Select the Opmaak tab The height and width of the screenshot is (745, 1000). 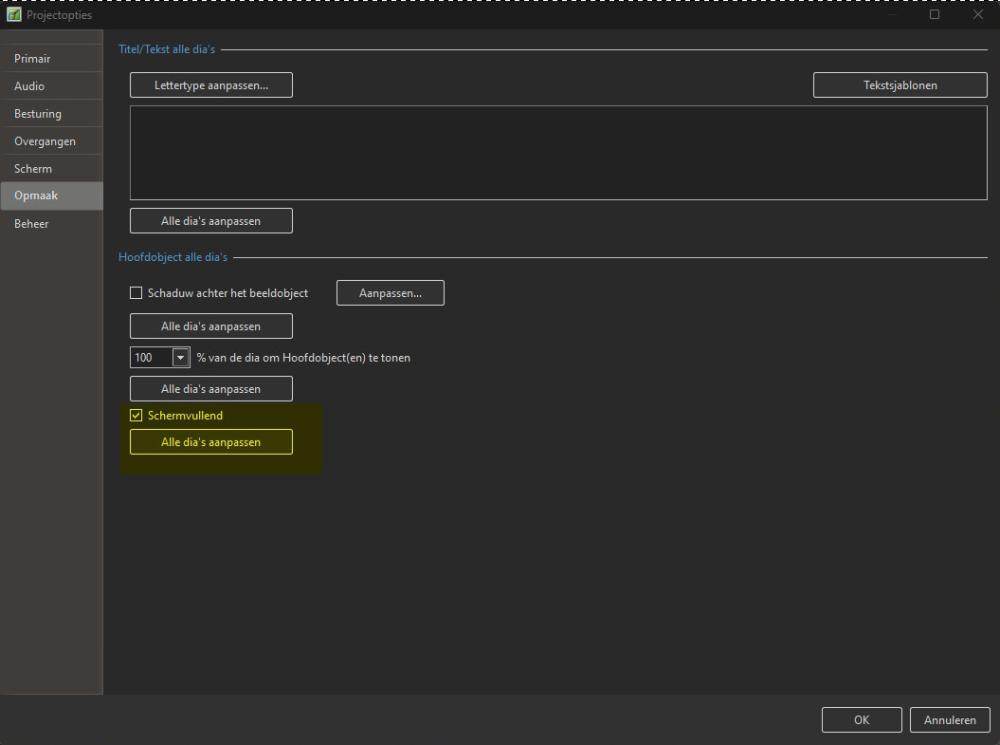51,196
